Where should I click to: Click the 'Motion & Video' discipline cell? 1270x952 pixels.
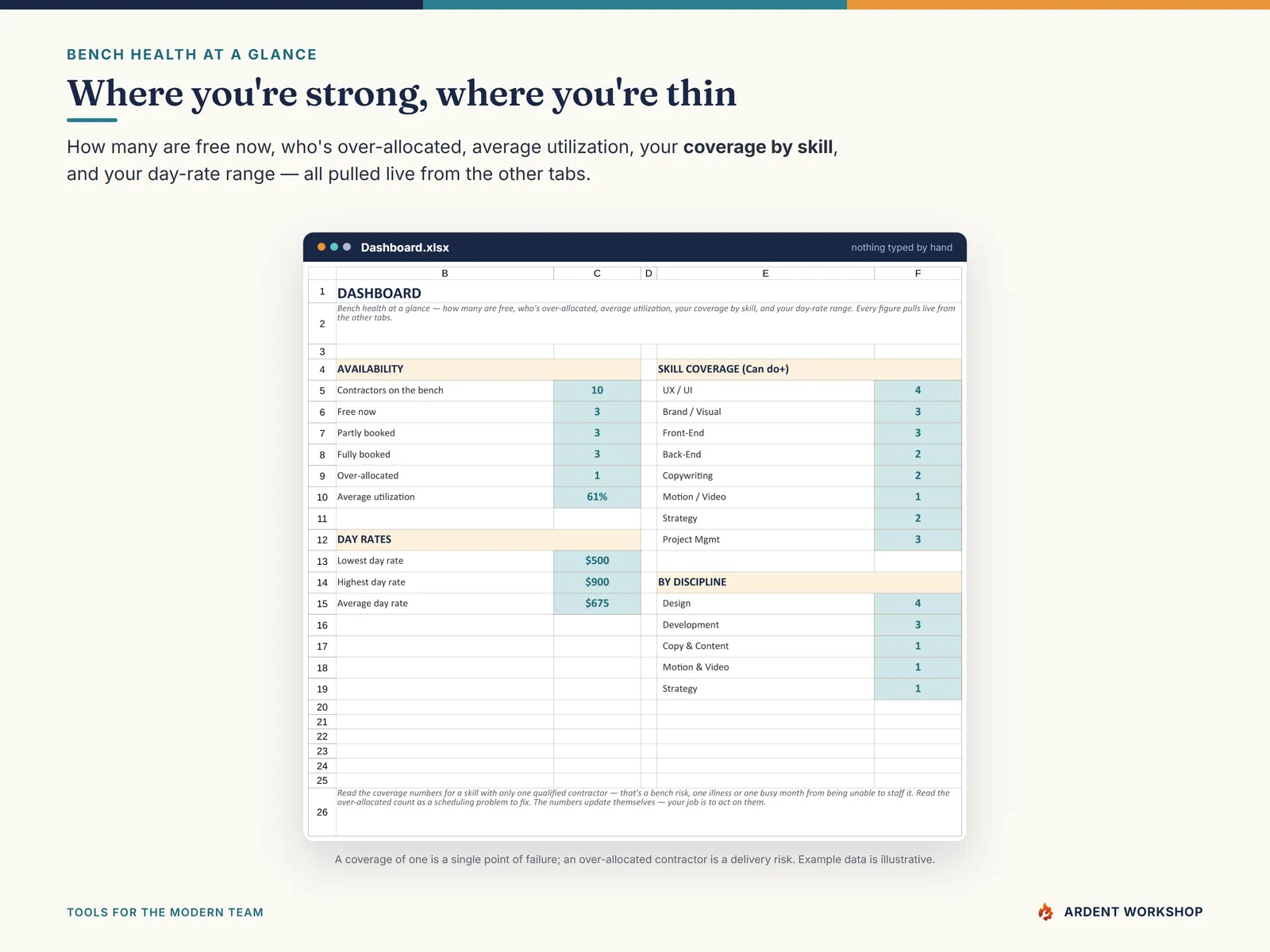[765, 667]
